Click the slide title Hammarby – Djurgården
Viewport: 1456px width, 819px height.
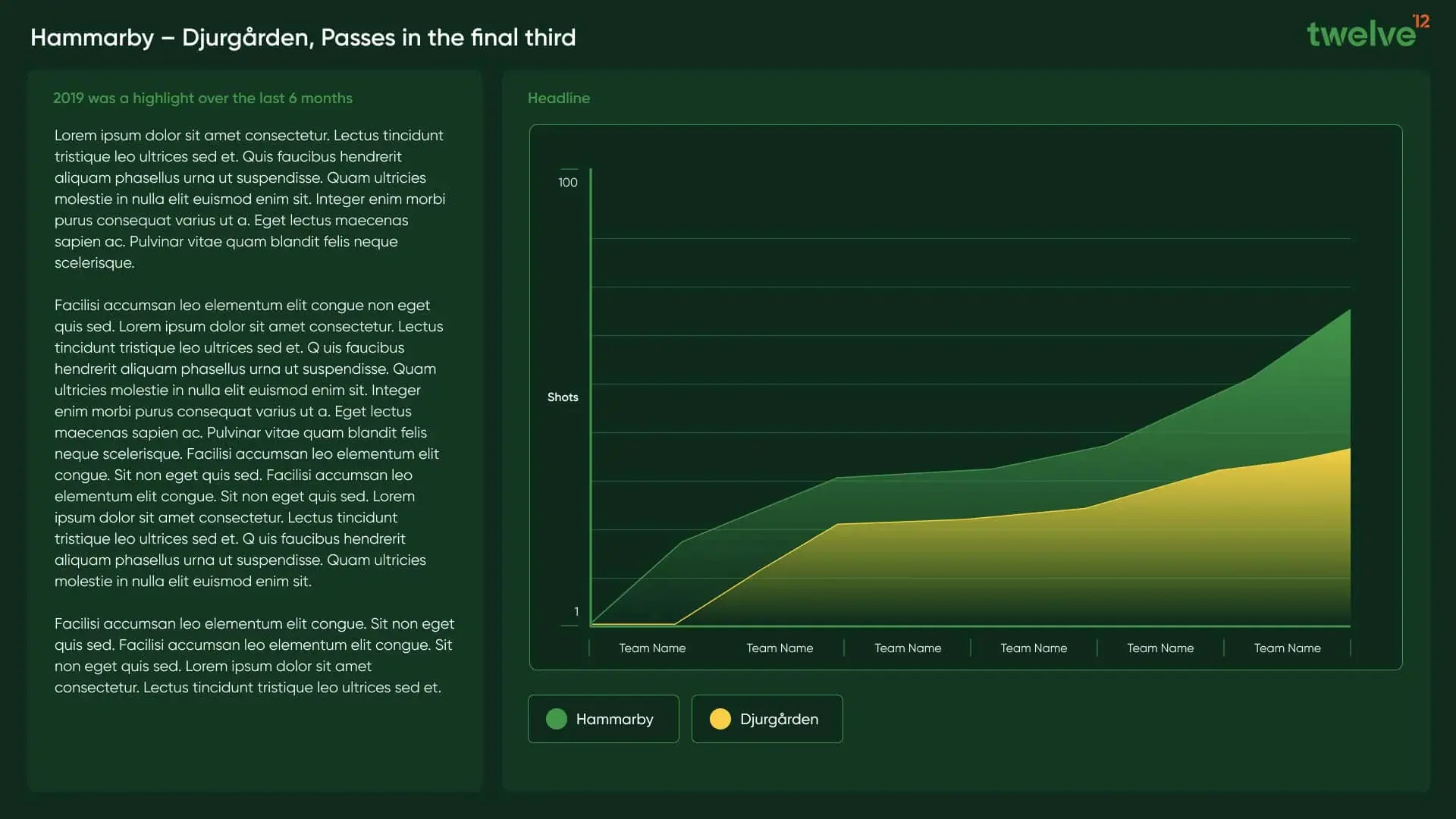click(x=303, y=38)
